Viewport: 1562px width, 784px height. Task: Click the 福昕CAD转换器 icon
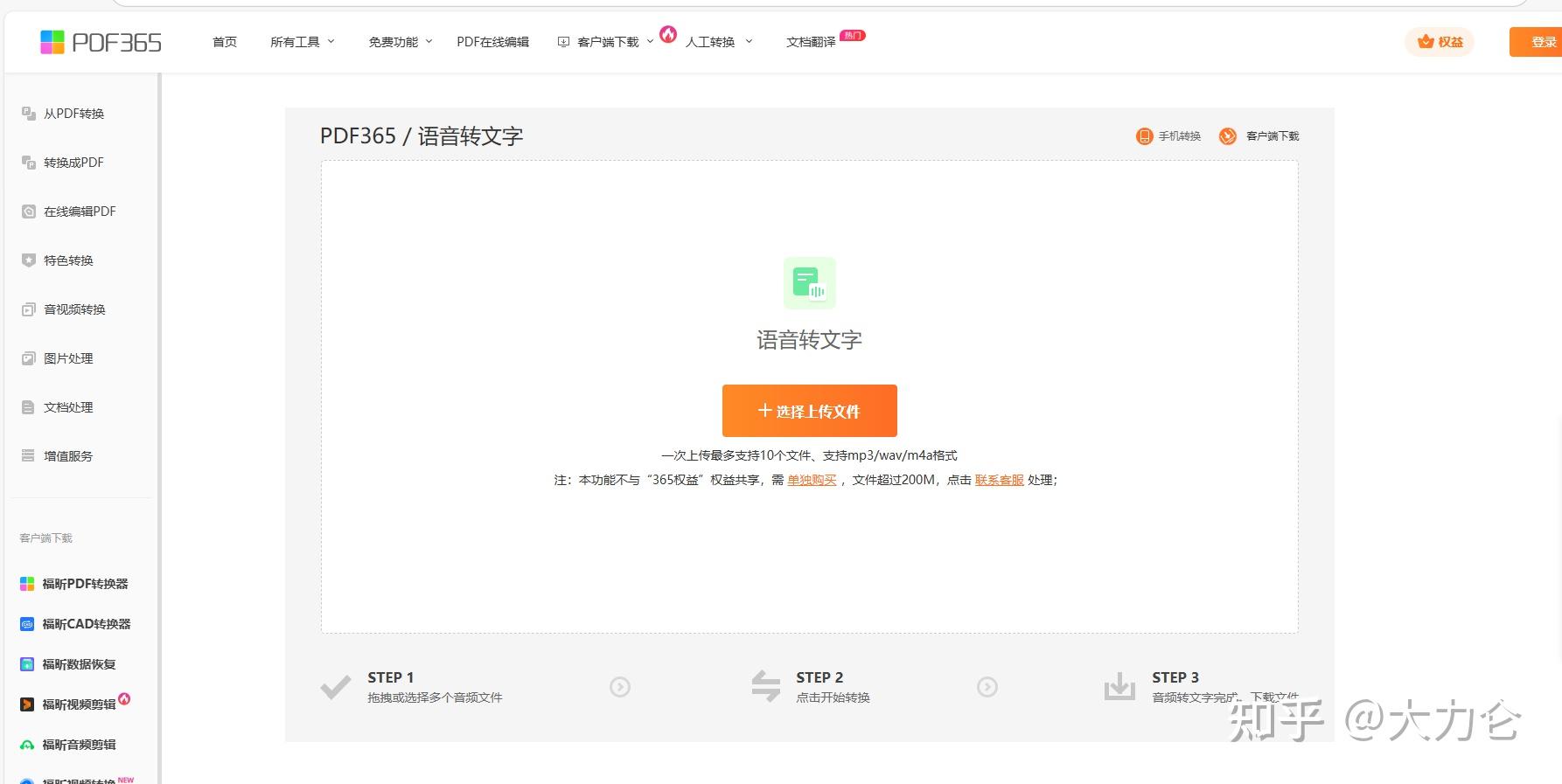coord(27,624)
